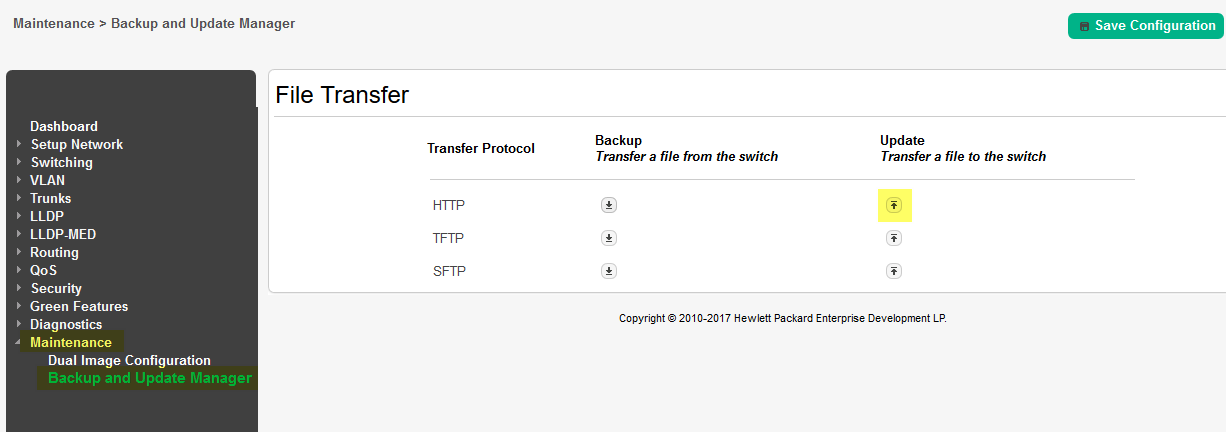Expand the Switching menu arrow
Image resolution: width=1226 pixels, height=432 pixels.
(x=19, y=162)
